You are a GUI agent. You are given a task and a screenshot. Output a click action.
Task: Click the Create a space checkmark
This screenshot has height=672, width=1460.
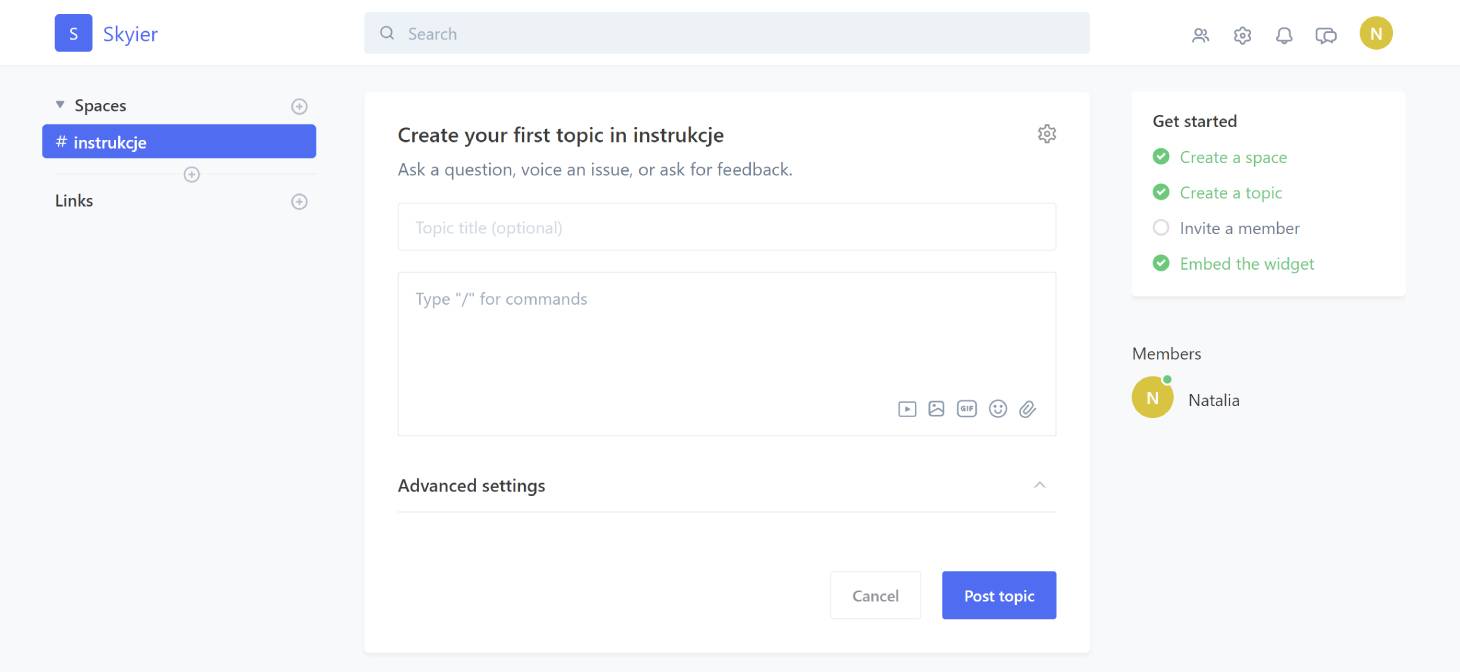(x=1160, y=157)
